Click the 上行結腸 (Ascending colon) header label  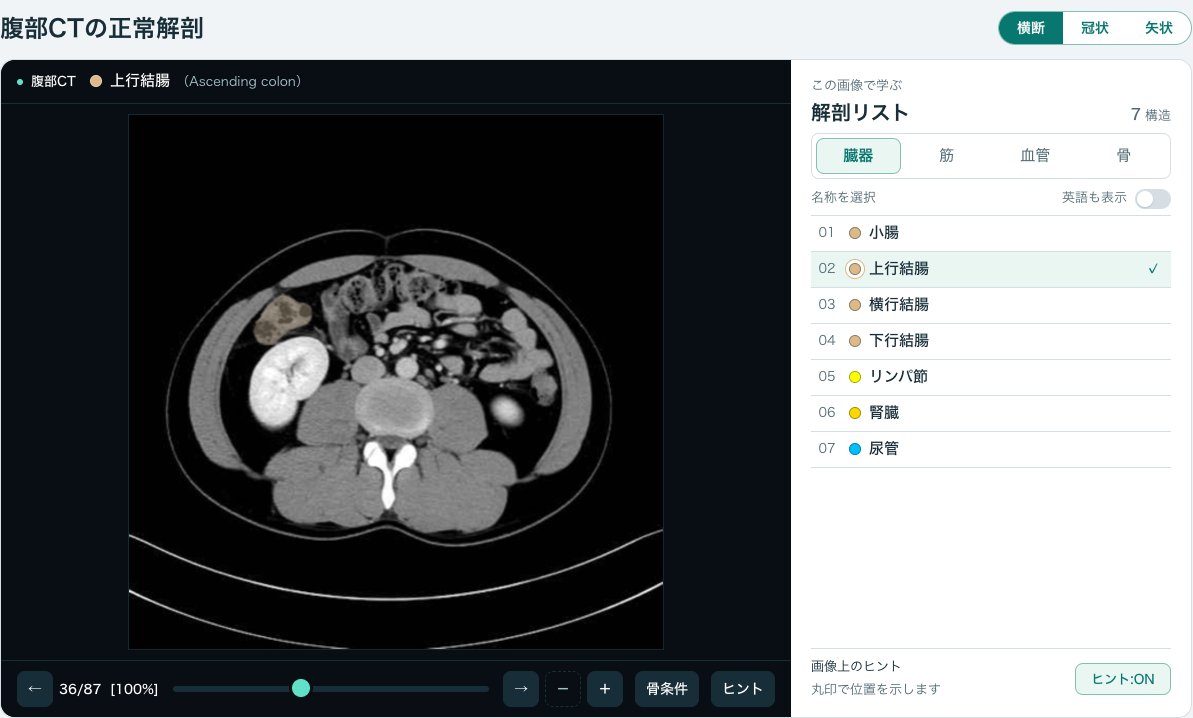205,81
